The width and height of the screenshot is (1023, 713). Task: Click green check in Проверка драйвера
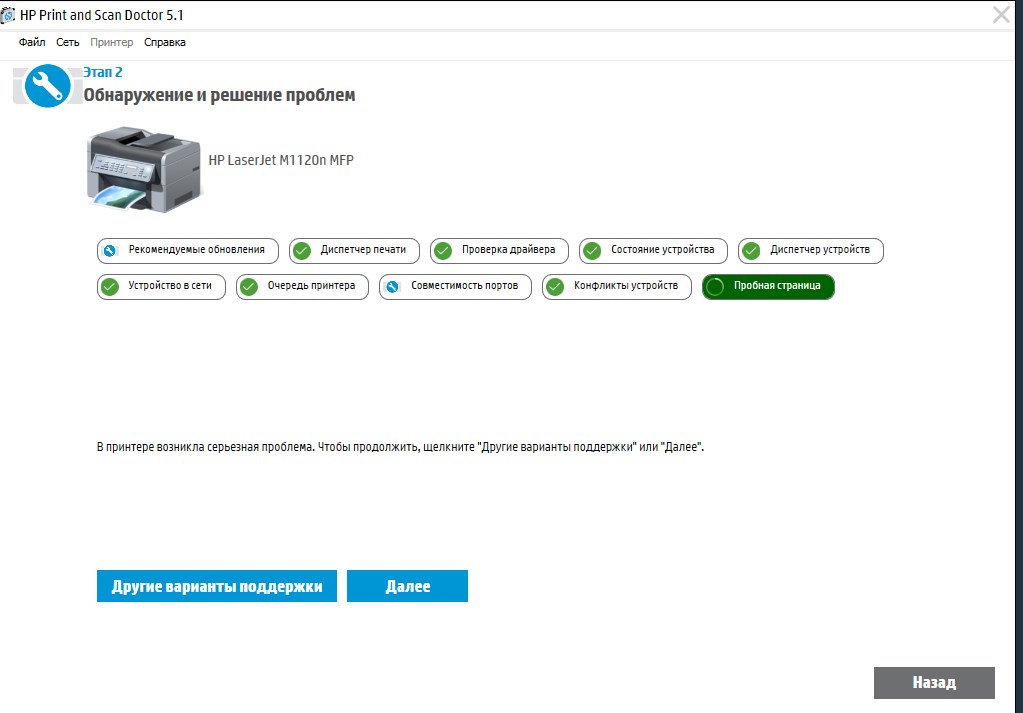click(443, 250)
